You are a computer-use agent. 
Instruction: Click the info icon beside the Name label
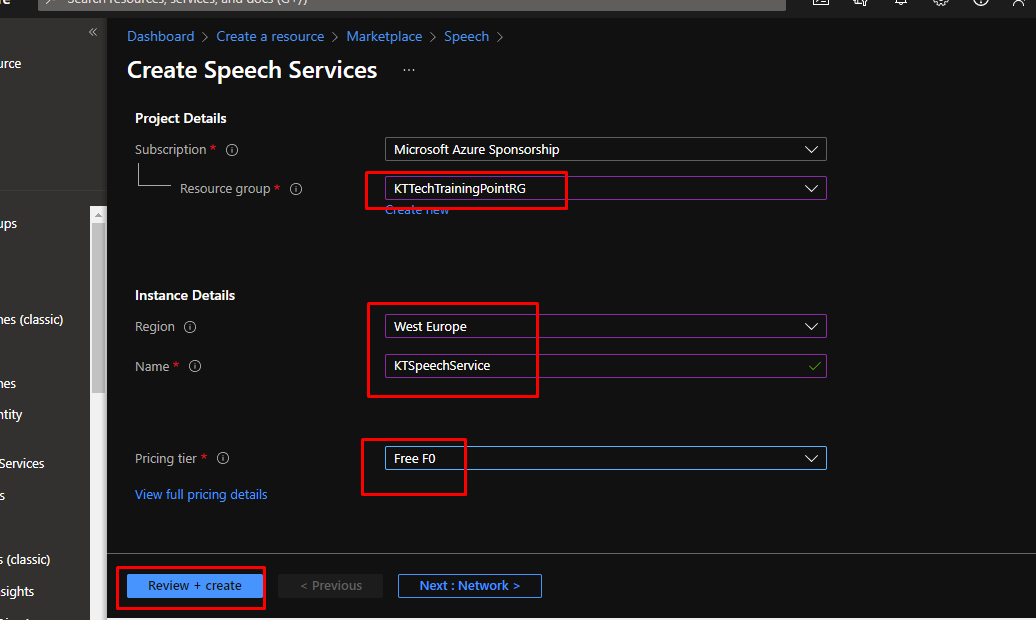(195, 367)
